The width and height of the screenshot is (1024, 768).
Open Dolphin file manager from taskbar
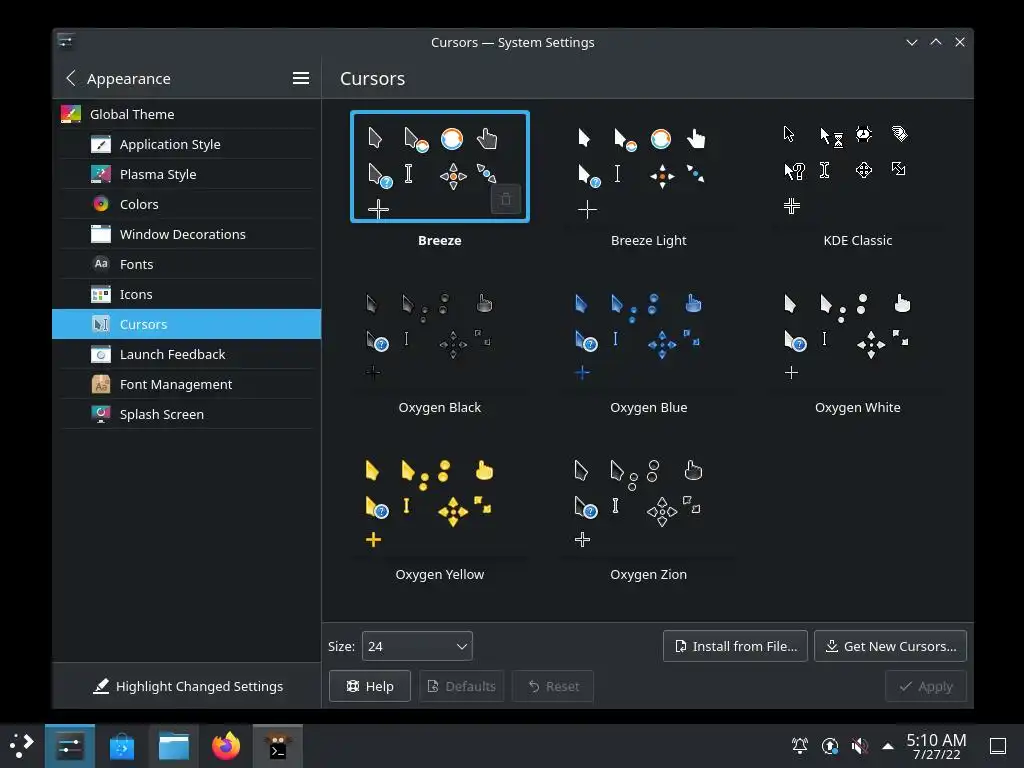174,746
